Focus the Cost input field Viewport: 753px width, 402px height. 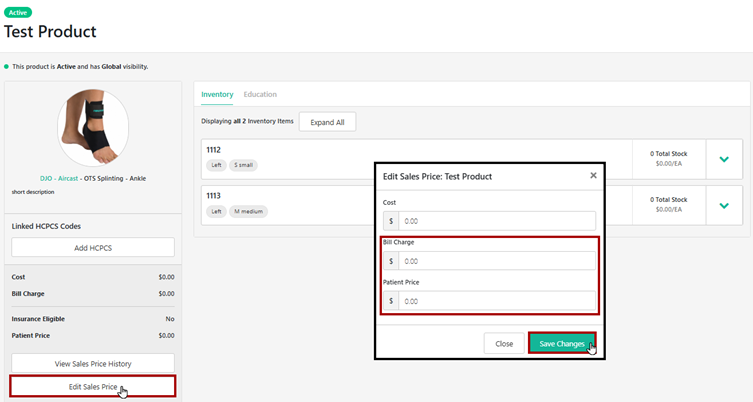(x=496, y=221)
